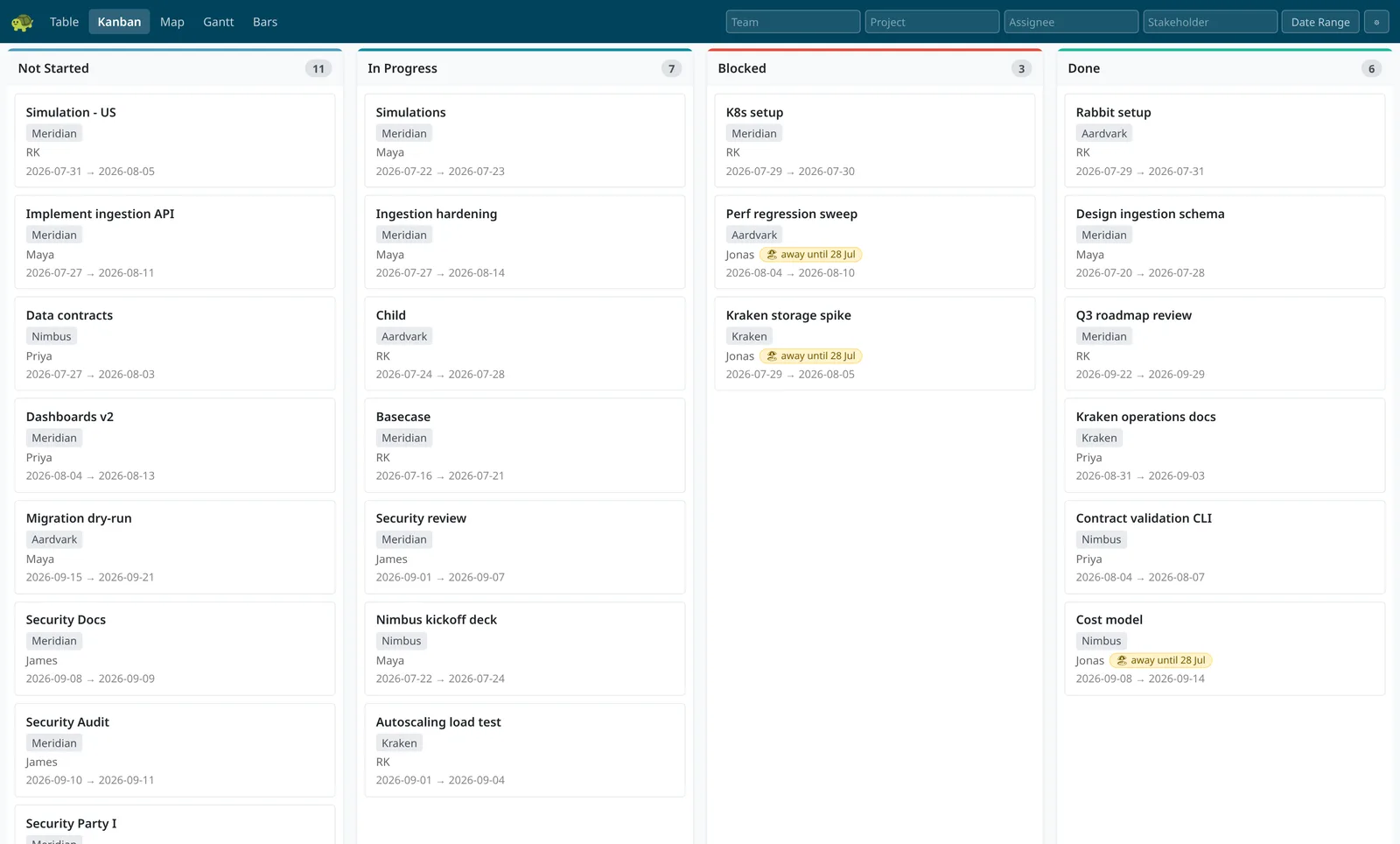
Task: Open the Child card
Action: point(525,344)
